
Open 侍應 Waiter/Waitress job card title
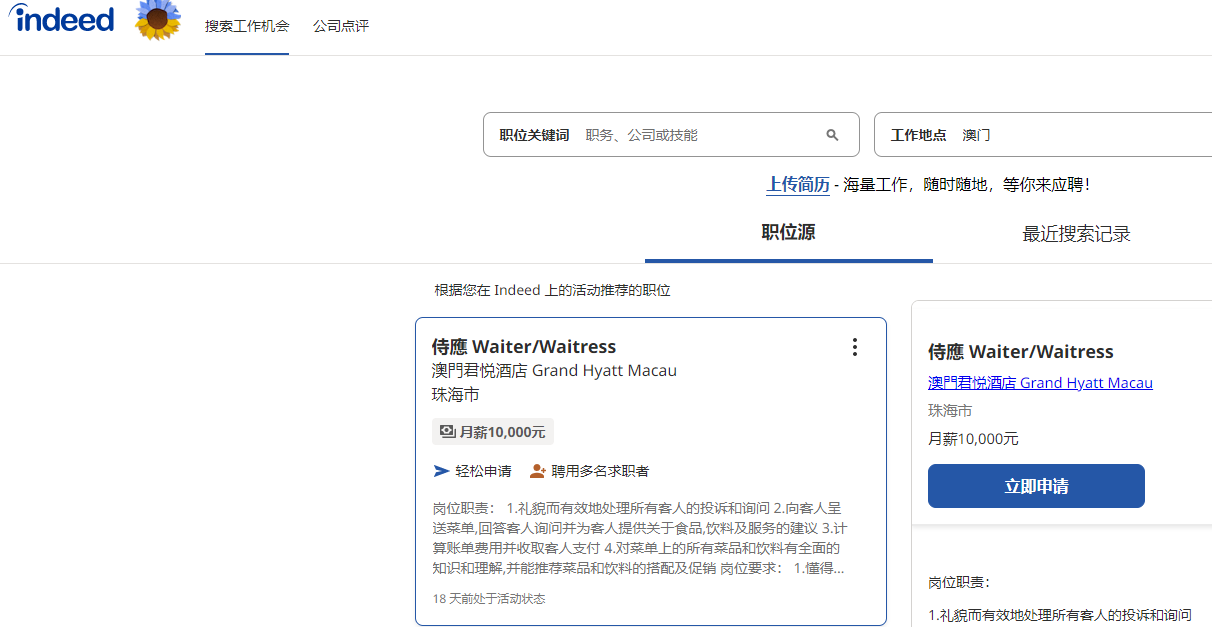tap(523, 347)
